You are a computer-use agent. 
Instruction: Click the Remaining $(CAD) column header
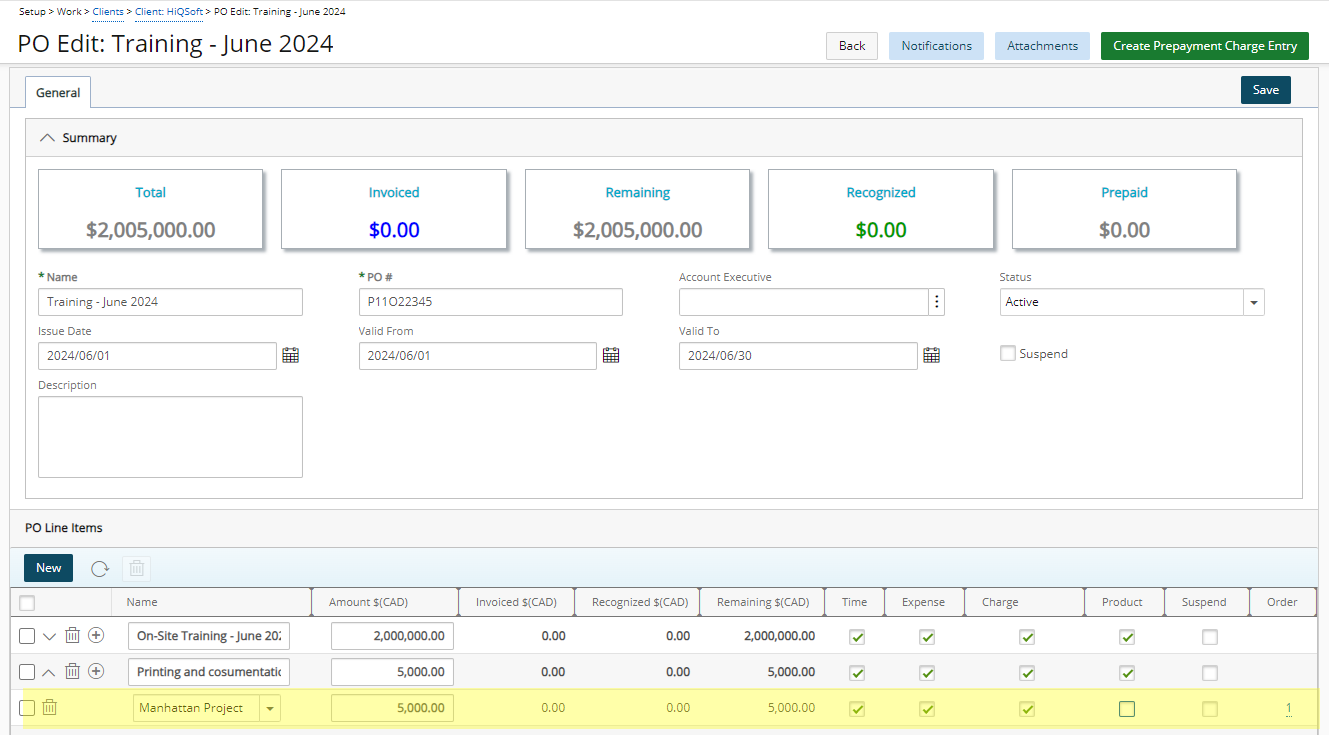762,602
